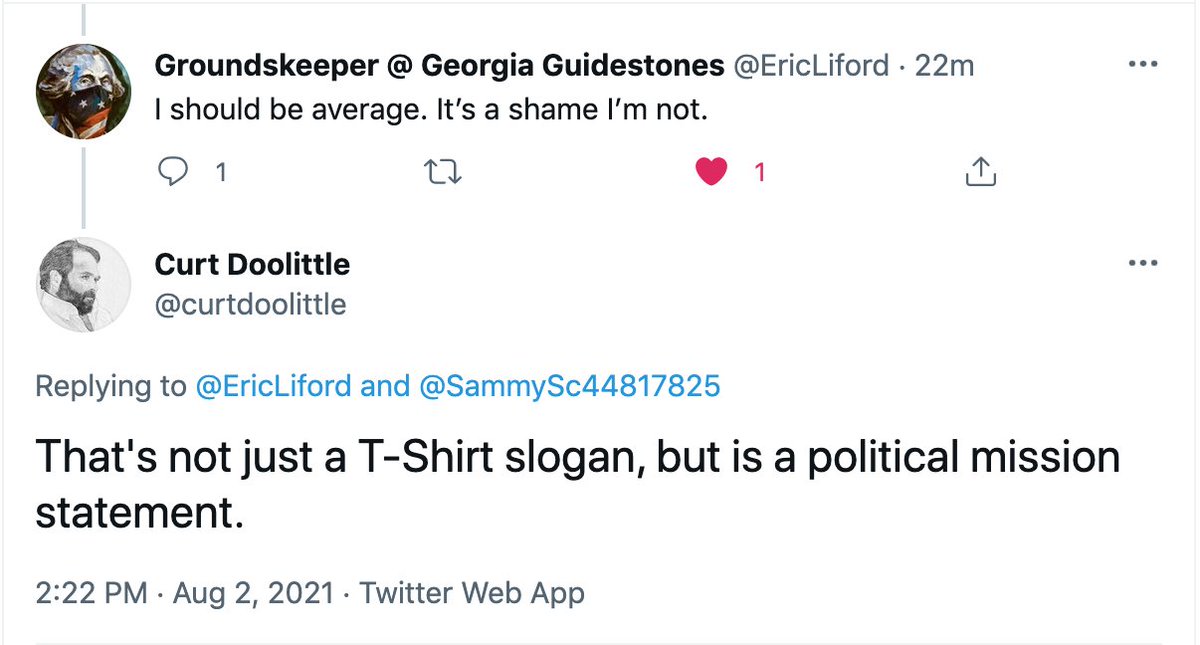Open more options on Curt Doolittle's tweet
The height and width of the screenshot is (645, 1200).
[x=1141, y=263]
